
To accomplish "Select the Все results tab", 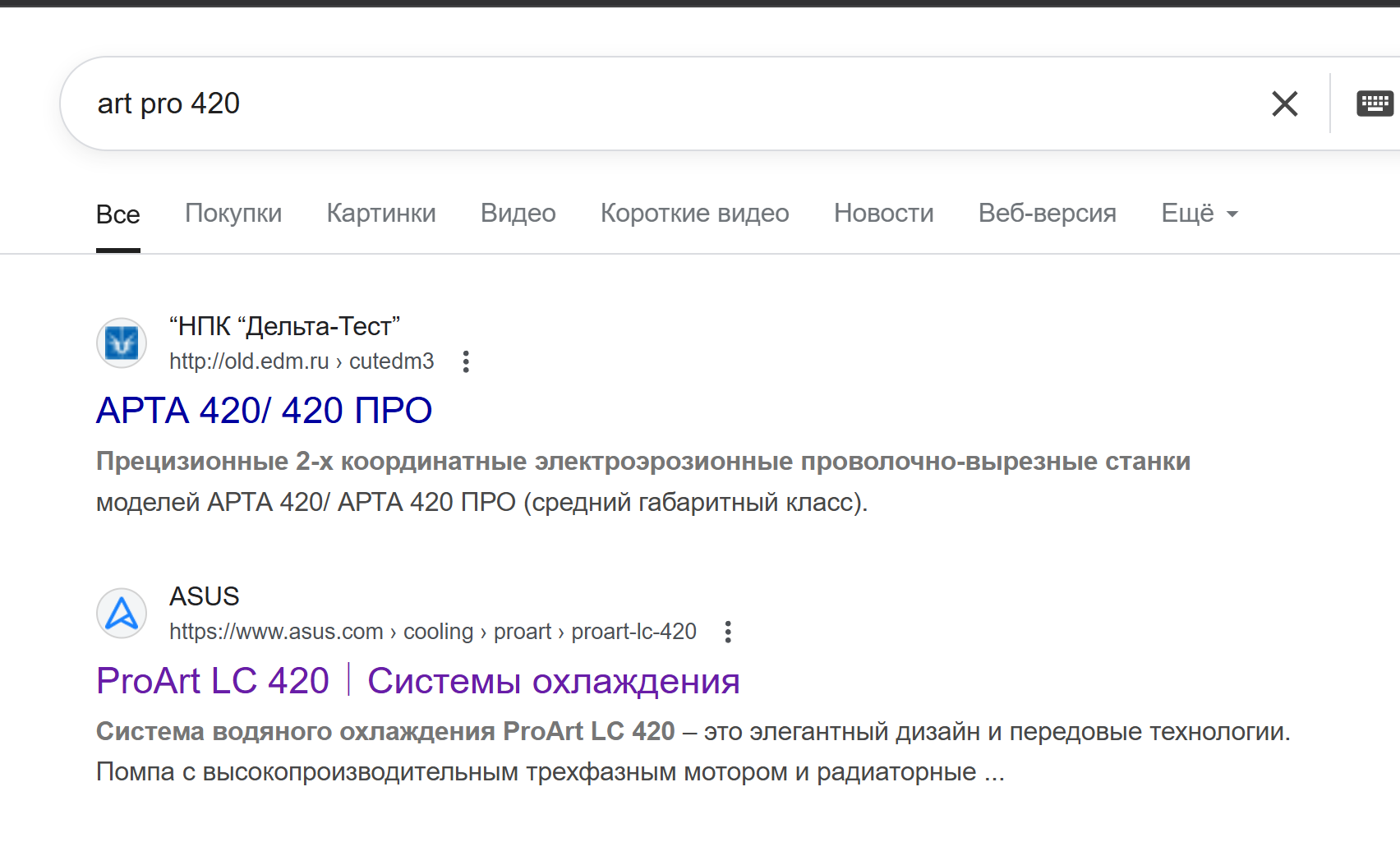I will pyautogui.click(x=118, y=214).
